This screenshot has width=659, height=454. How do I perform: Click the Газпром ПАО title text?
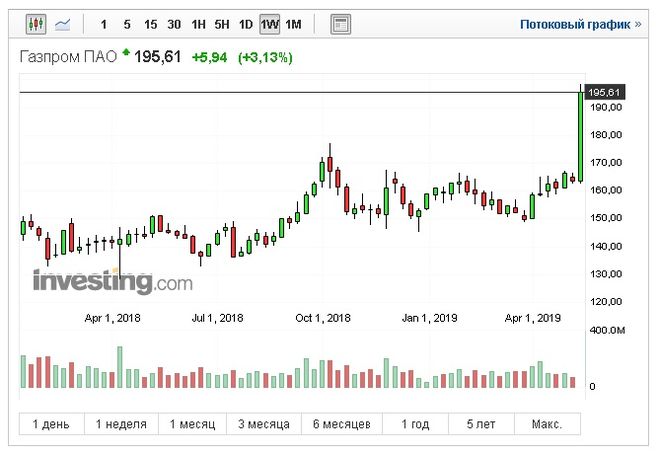coord(68,57)
